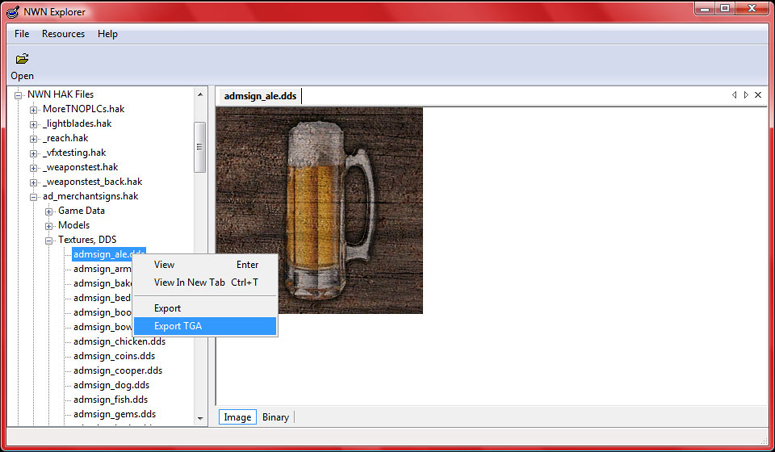Expand the Models folder
This screenshot has height=452, width=775.
click(49, 226)
